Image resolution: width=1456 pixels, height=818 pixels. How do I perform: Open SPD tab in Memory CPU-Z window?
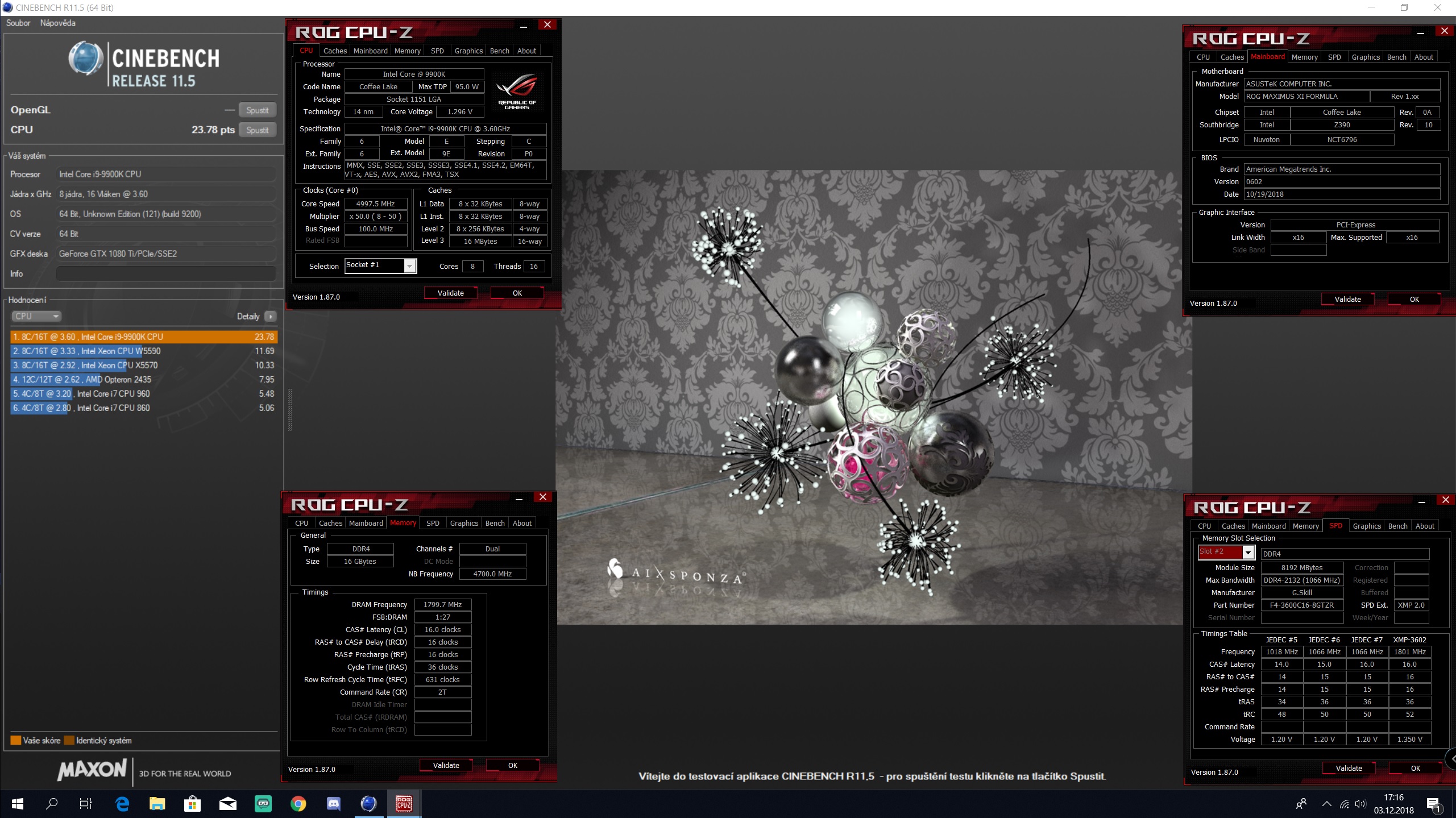pos(433,523)
